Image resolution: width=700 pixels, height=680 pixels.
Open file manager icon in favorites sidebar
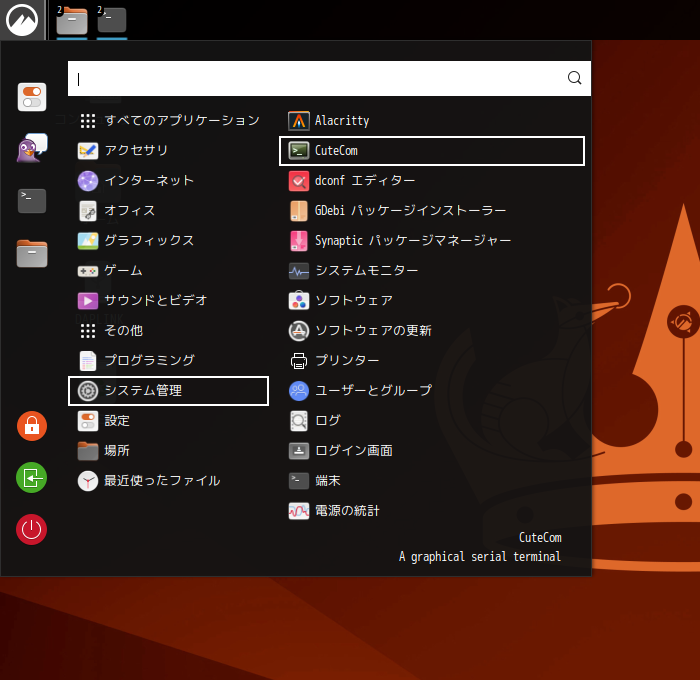click(x=32, y=253)
